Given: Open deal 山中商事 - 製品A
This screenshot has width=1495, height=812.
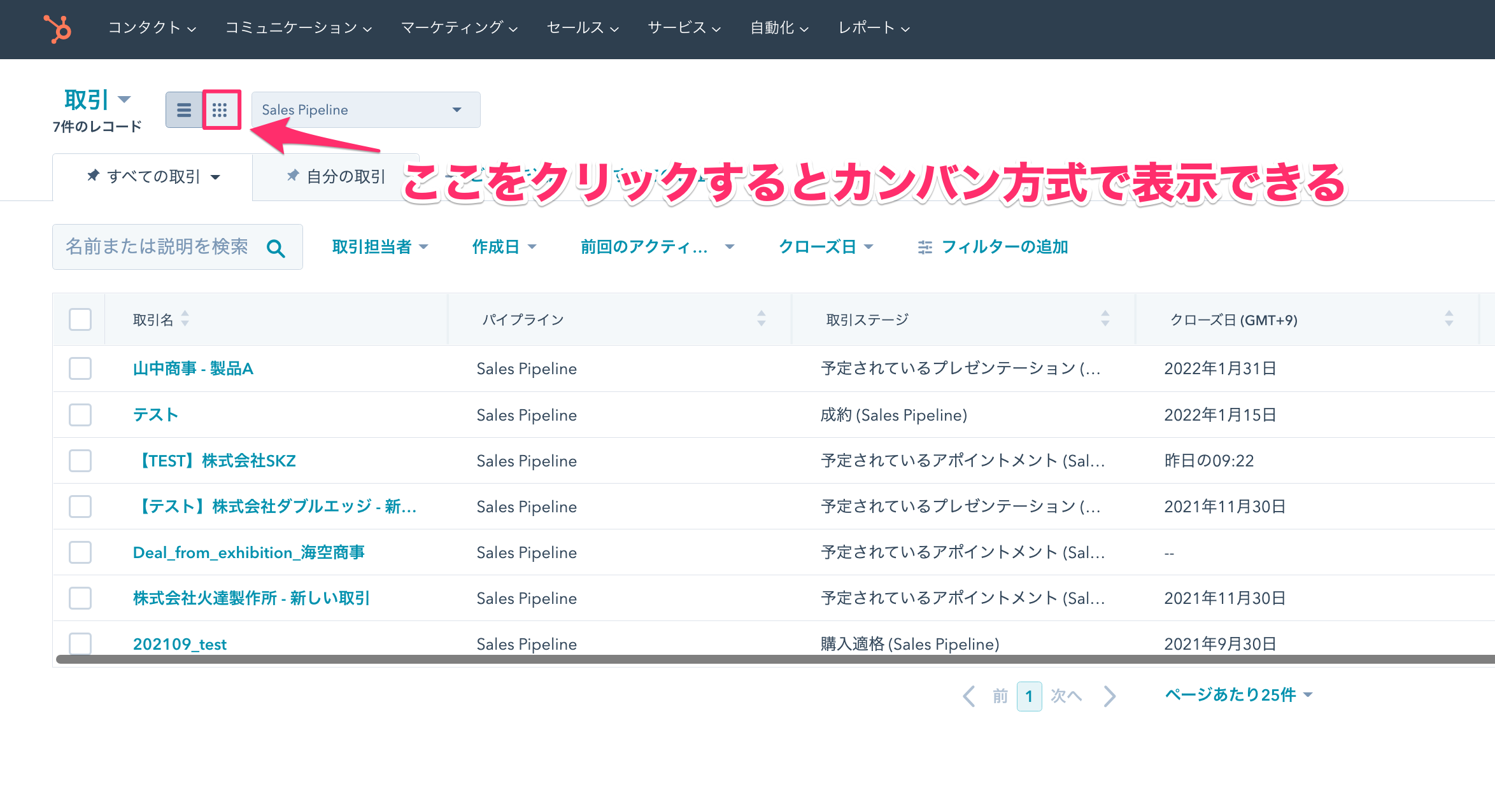Looking at the screenshot, I should (193, 368).
